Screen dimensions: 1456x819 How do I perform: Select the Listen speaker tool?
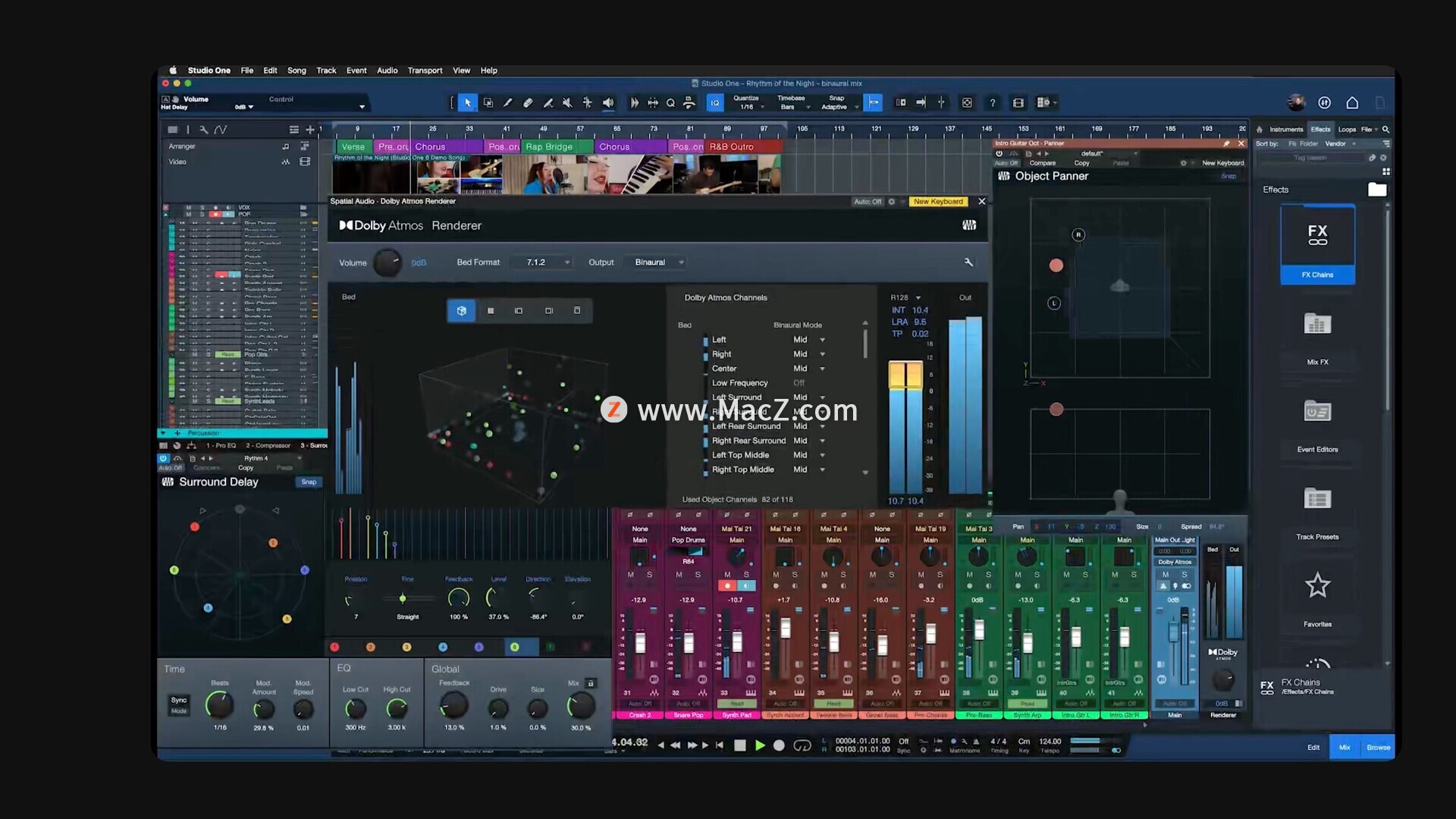point(607,103)
